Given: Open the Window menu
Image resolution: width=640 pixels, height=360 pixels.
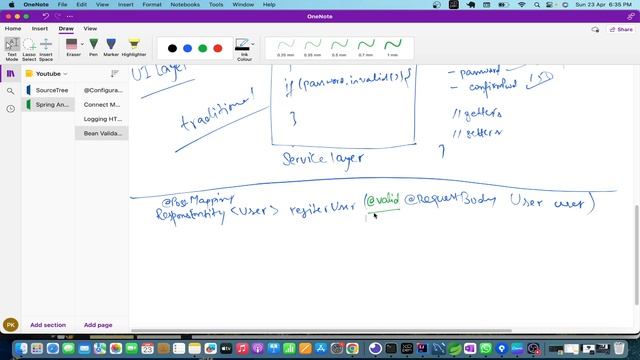Looking at the screenshot, I should 243,4.
